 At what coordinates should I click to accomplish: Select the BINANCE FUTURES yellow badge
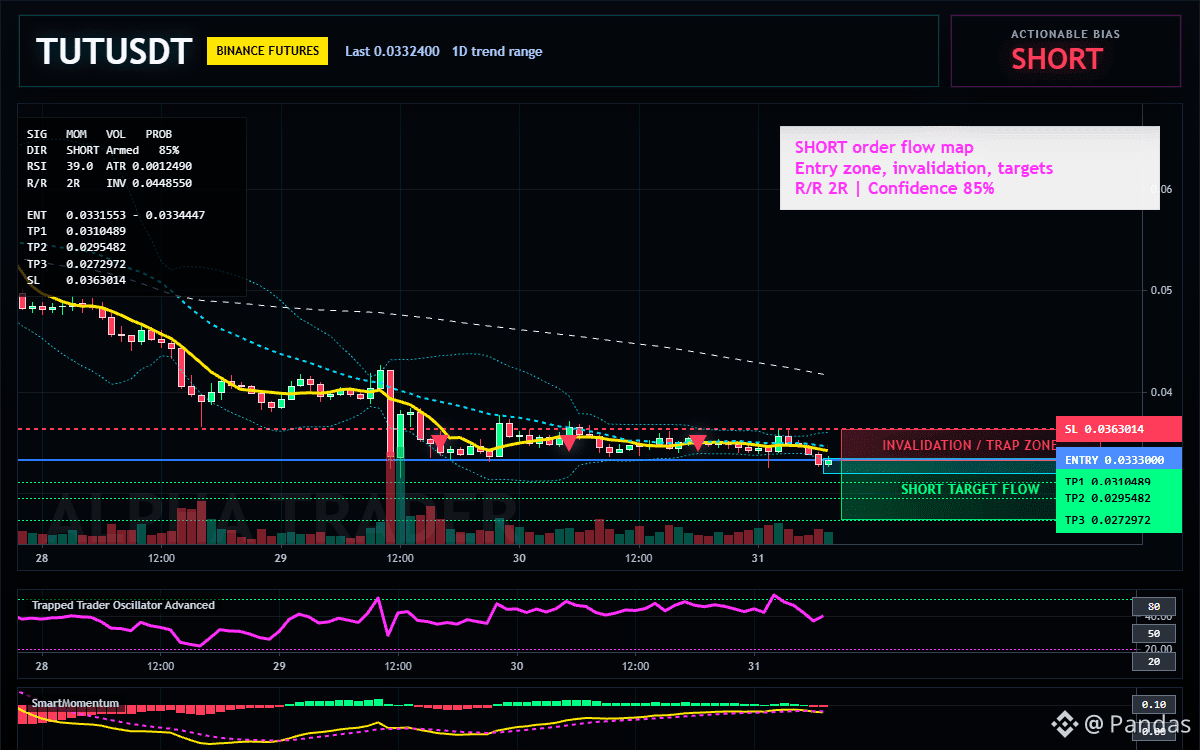pos(268,51)
